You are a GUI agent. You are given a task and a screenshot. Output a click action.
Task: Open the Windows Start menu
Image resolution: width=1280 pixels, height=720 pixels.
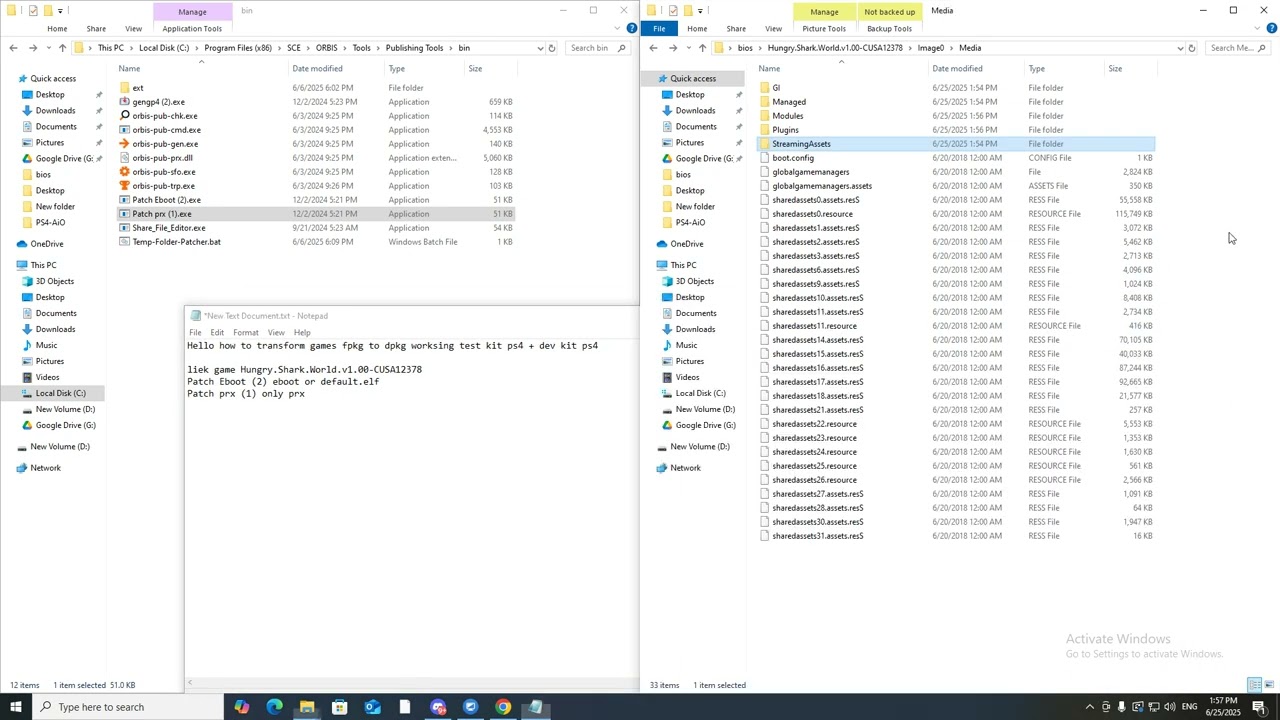coord(15,707)
